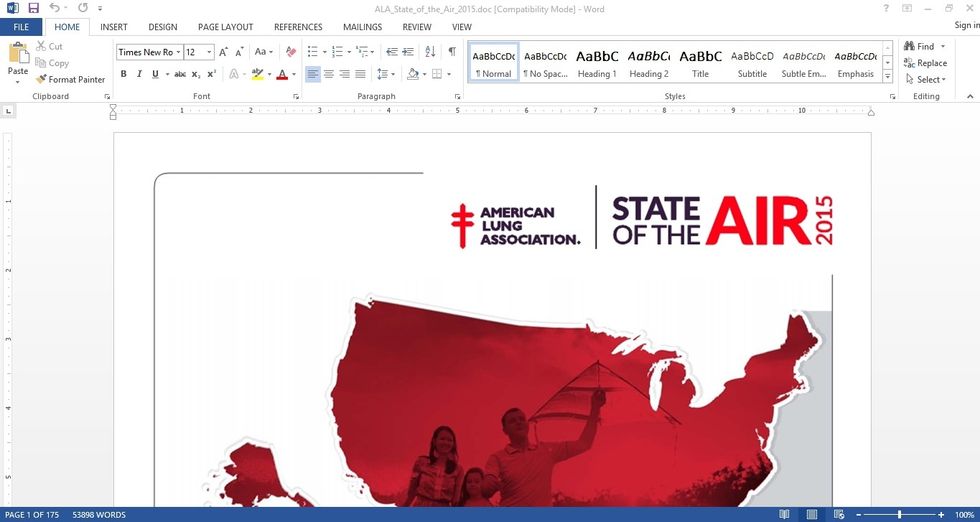Open the Paragraph dialog launcher
980x522 pixels.
[458, 97]
